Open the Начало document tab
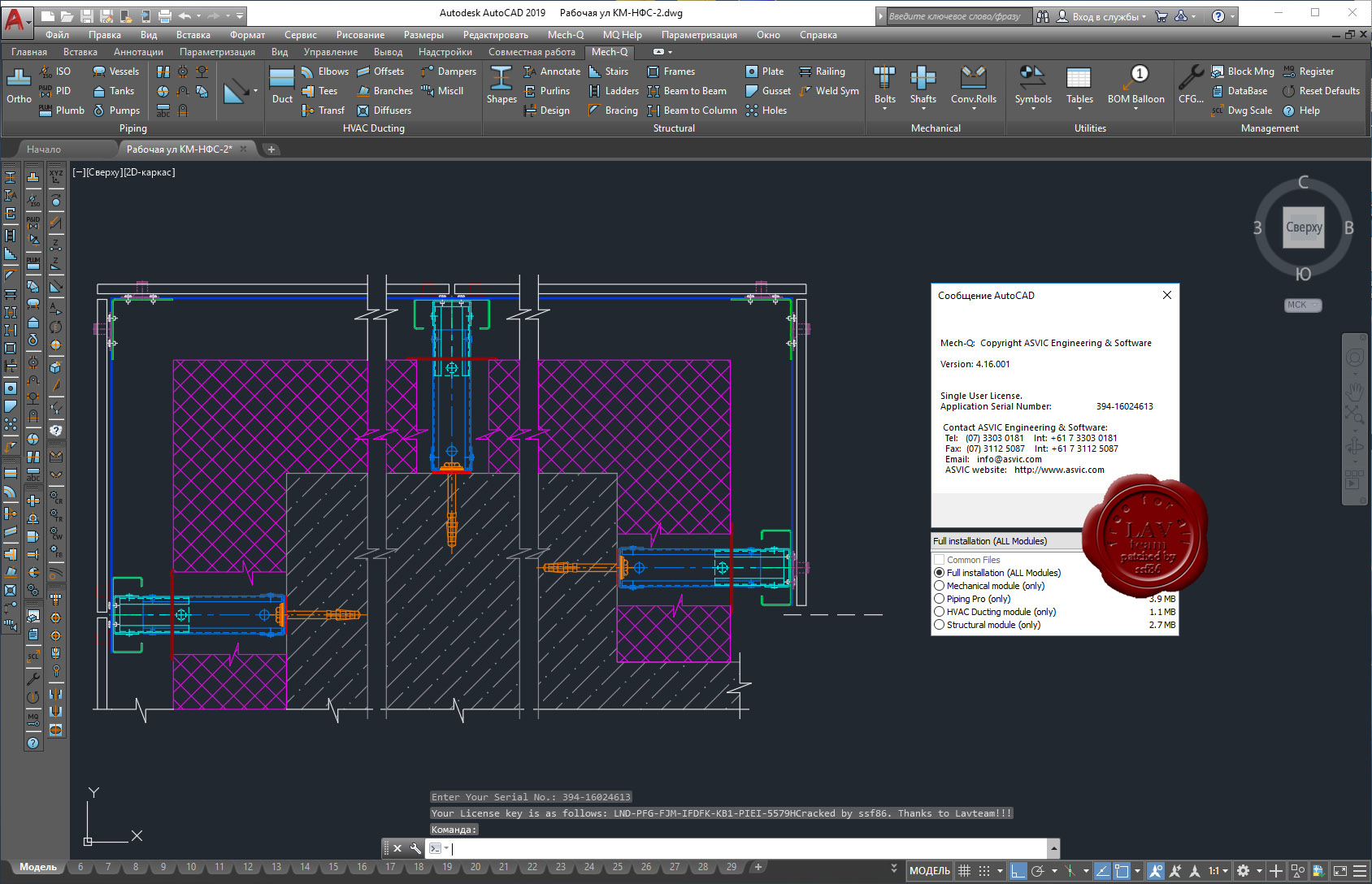 [x=44, y=149]
